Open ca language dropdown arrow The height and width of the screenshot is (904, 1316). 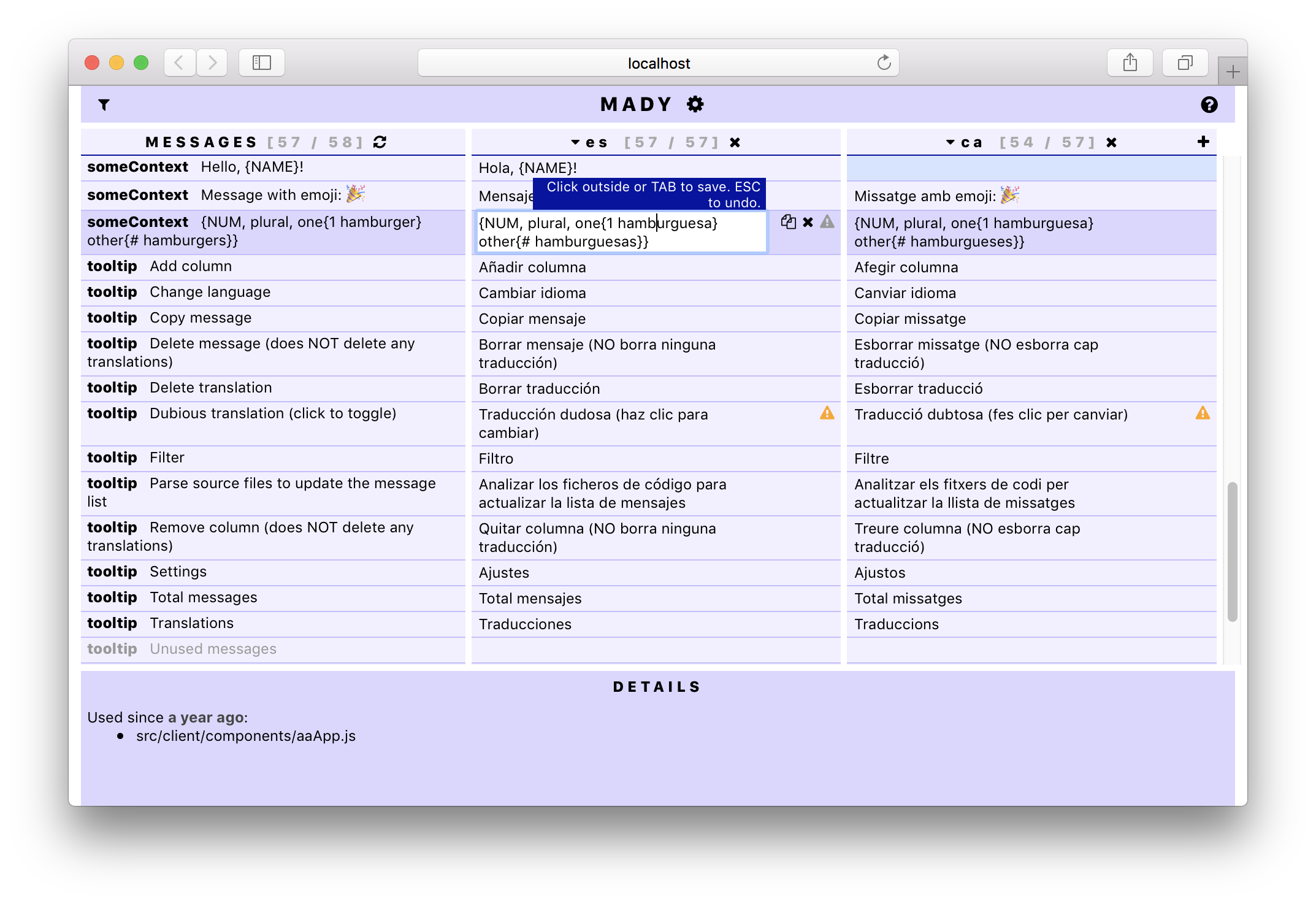[x=951, y=142]
